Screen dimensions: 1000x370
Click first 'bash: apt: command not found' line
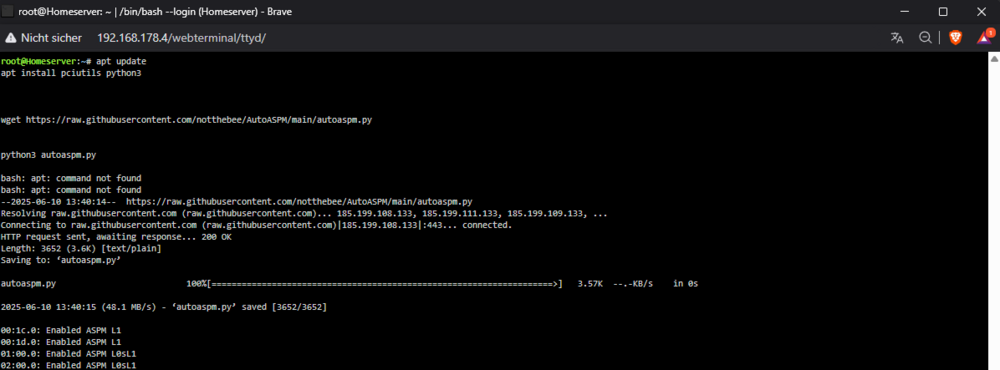pyautogui.click(x=71, y=178)
